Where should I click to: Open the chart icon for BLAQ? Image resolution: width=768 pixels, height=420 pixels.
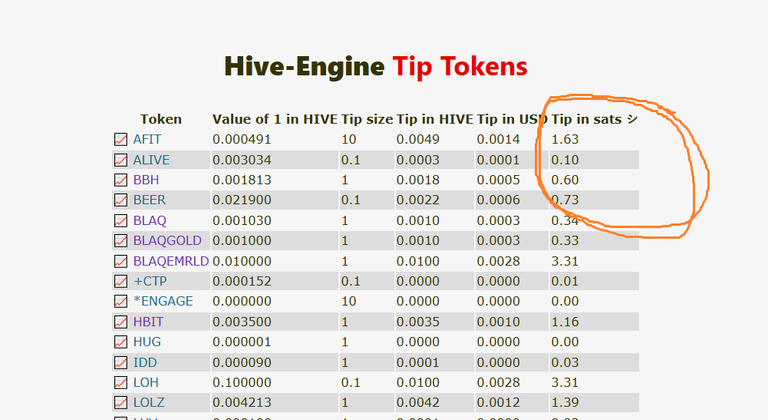click(x=120, y=221)
